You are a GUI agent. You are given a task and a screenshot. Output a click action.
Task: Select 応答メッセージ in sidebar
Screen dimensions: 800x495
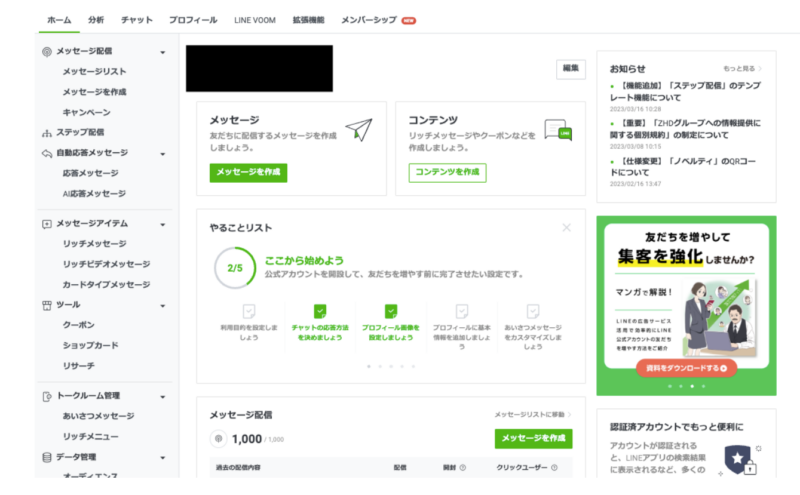90,173
